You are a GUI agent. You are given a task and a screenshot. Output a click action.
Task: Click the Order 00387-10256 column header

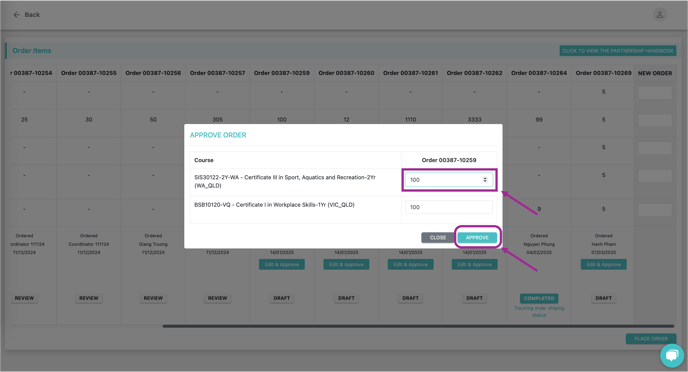tap(153, 73)
